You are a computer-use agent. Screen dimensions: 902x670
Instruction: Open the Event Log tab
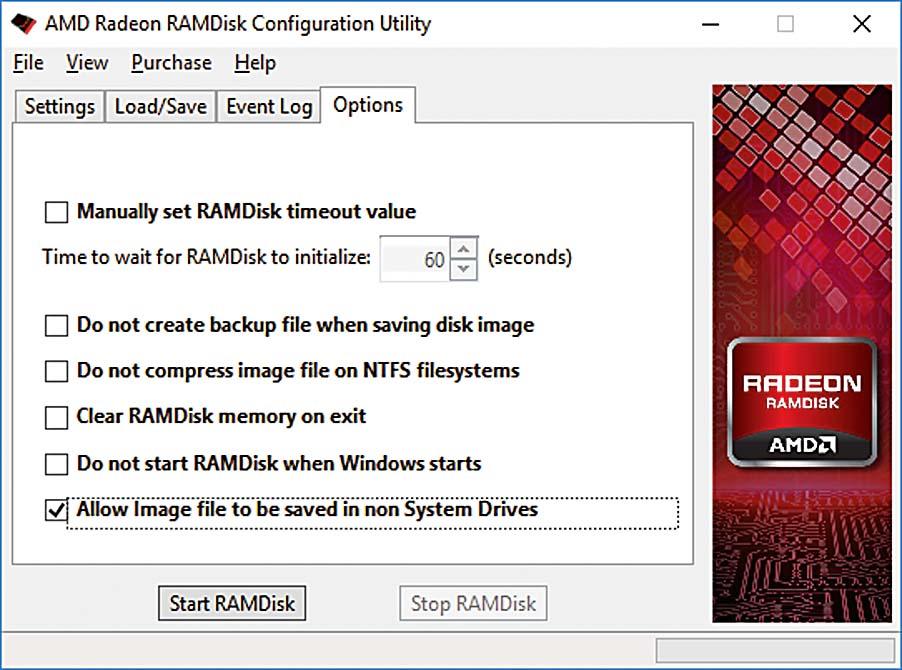269,107
